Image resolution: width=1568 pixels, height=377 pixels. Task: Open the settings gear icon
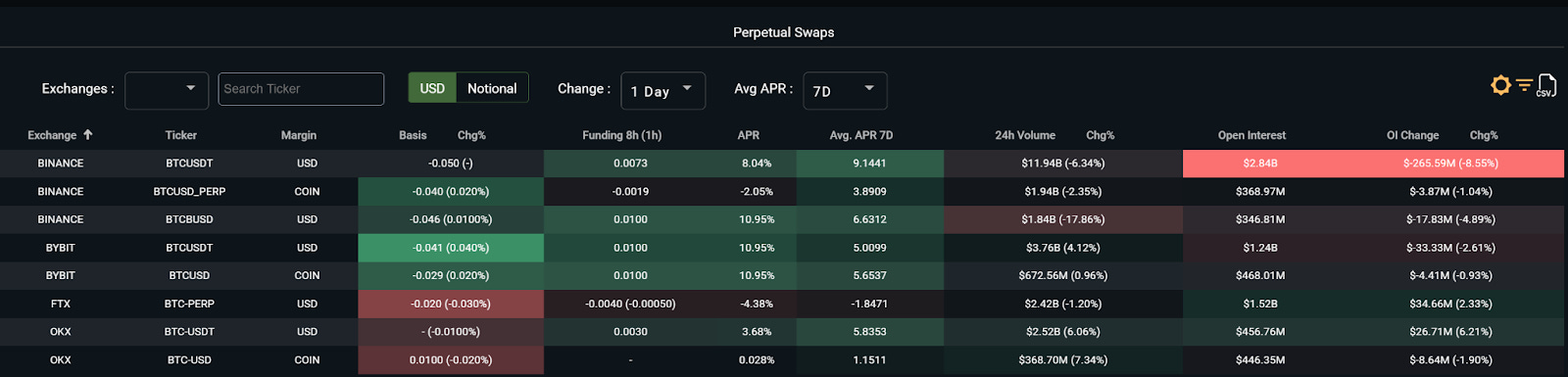[x=1500, y=86]
